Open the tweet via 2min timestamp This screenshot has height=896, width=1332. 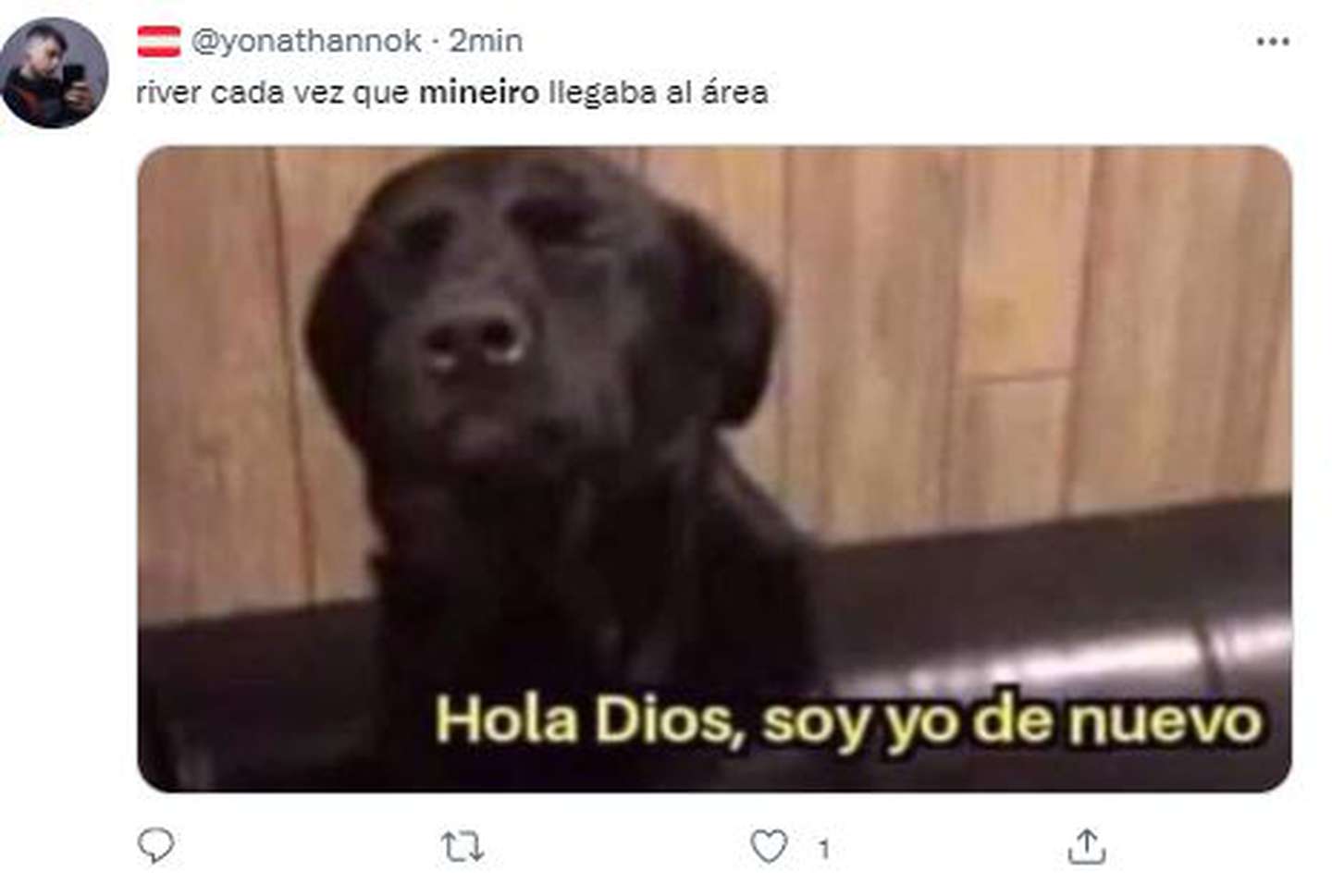[x=486, y=41]
